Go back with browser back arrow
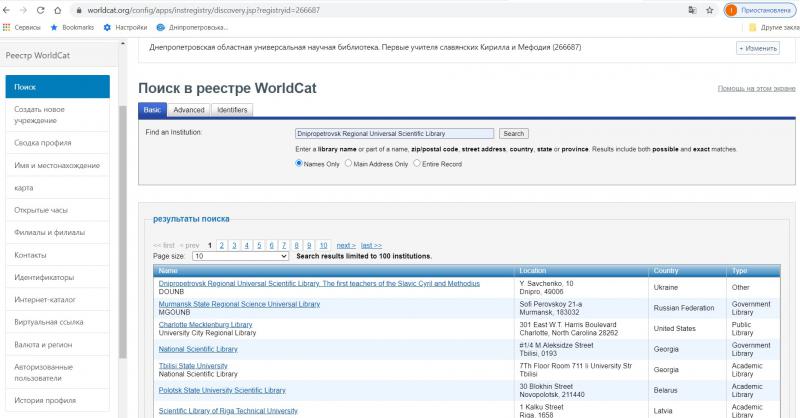The width and height of the screenshot is (800, 418). (x=6, y=10)
